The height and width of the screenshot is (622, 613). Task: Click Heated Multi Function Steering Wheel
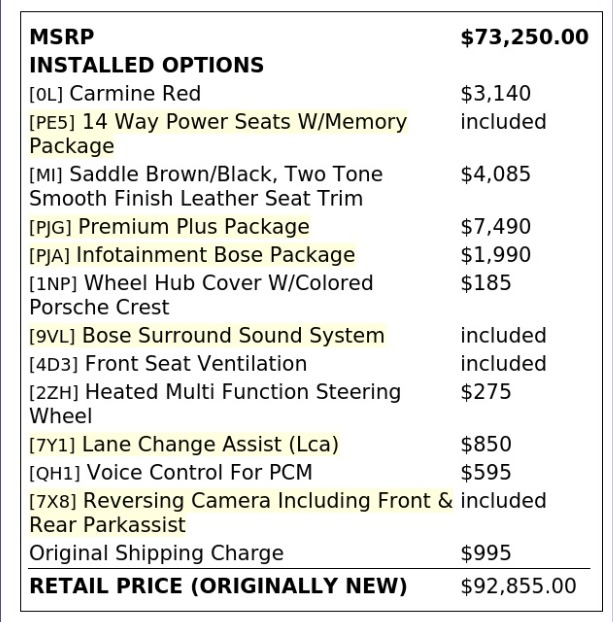tap(215, 404)
